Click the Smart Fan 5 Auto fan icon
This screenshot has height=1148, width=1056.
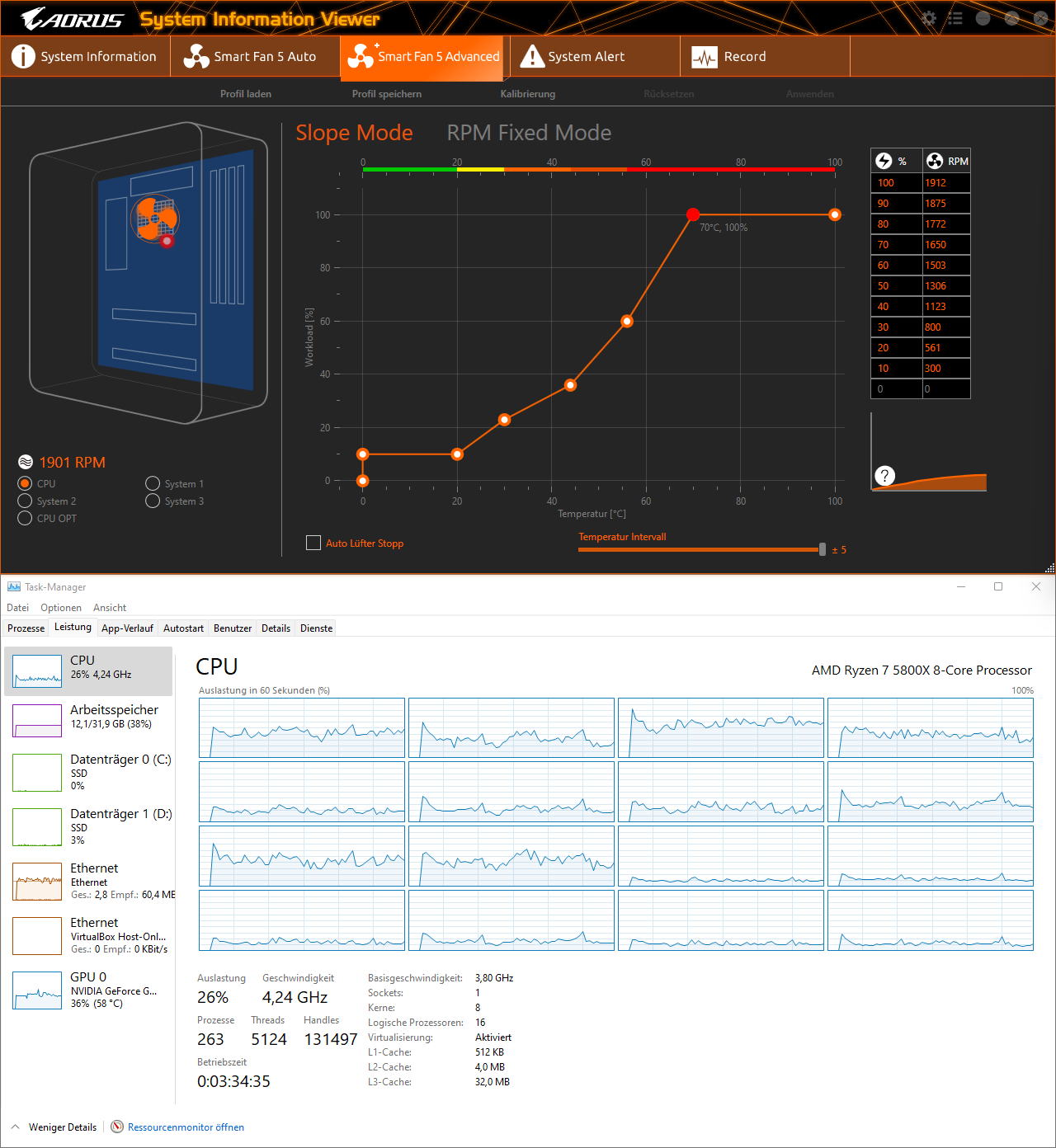point(196,56)
